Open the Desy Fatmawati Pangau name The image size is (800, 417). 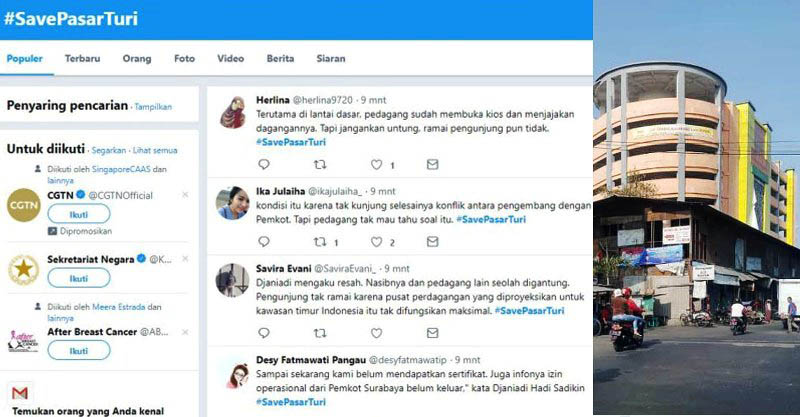tap(311, 360)
